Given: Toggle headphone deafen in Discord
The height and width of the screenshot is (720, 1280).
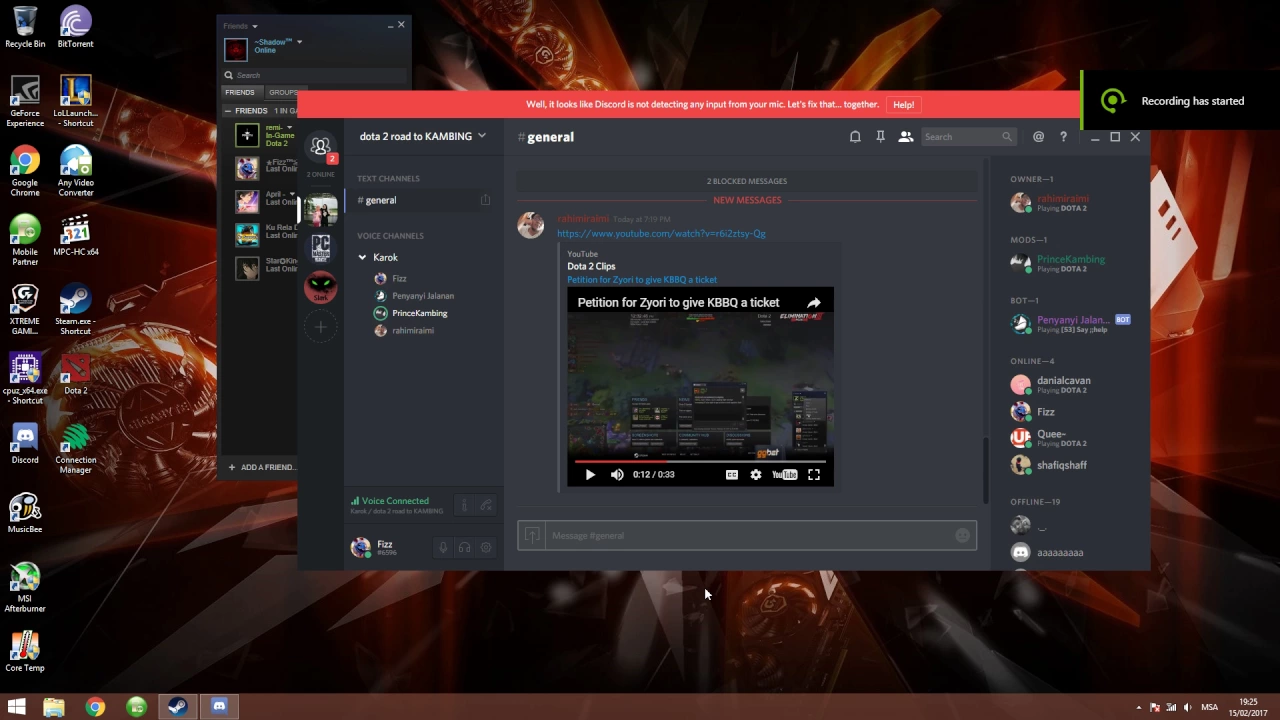Looking at the screenshot, I should pos(464,547).
